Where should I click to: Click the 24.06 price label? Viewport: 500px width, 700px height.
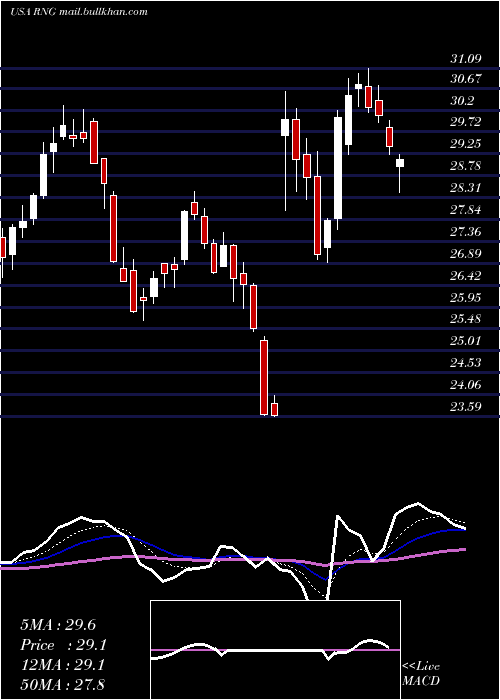coord(466,384)
